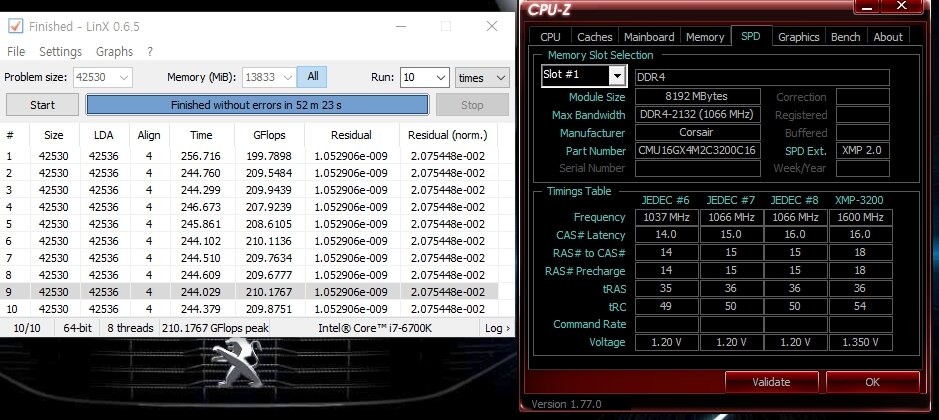Click the 8 threads status bar entry

pos(130,328)
